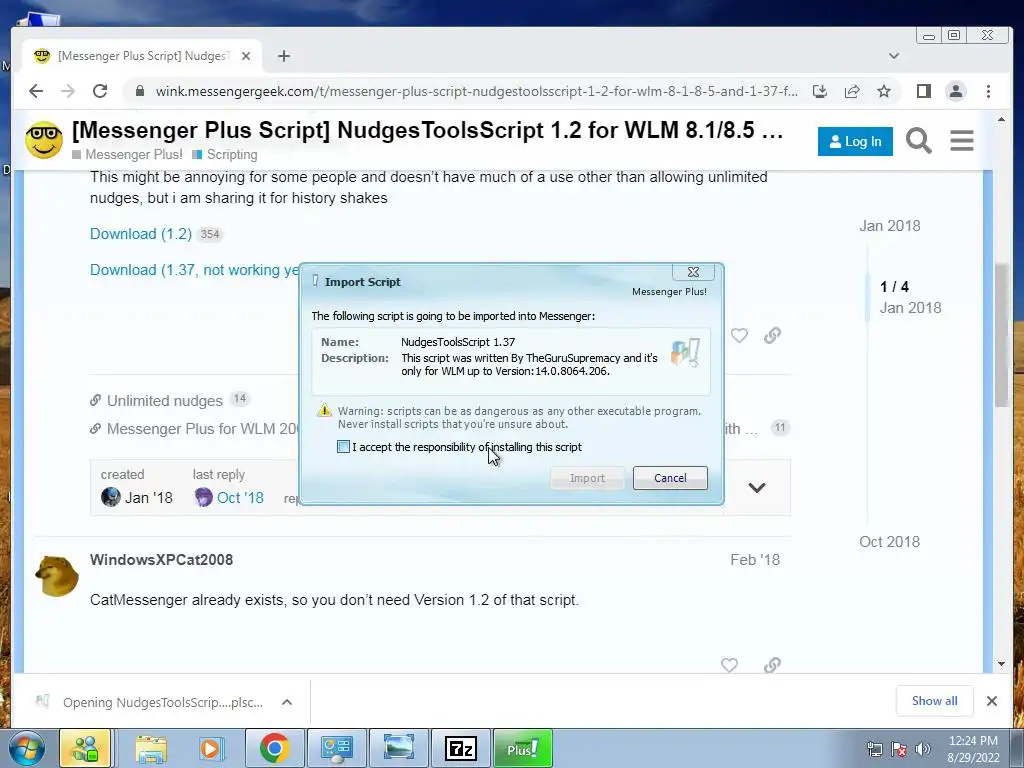1024x768 pixels.
Task: Toggle the Chrome side panel
Action: click(x=923, y=91)
